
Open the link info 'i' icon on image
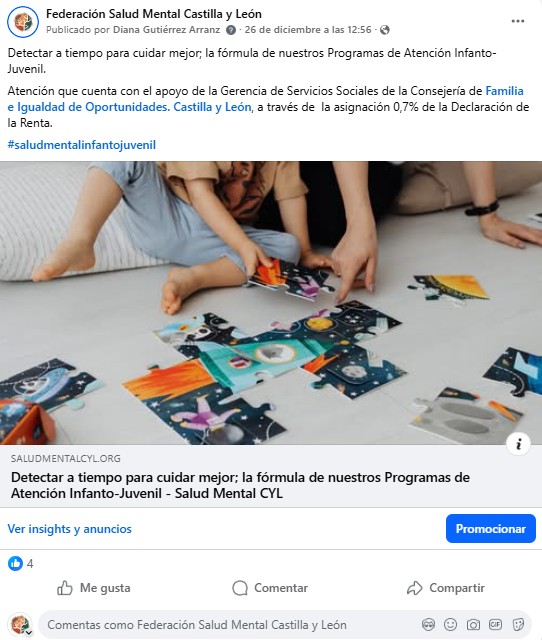pyautogui.click(x=518, y=444)
